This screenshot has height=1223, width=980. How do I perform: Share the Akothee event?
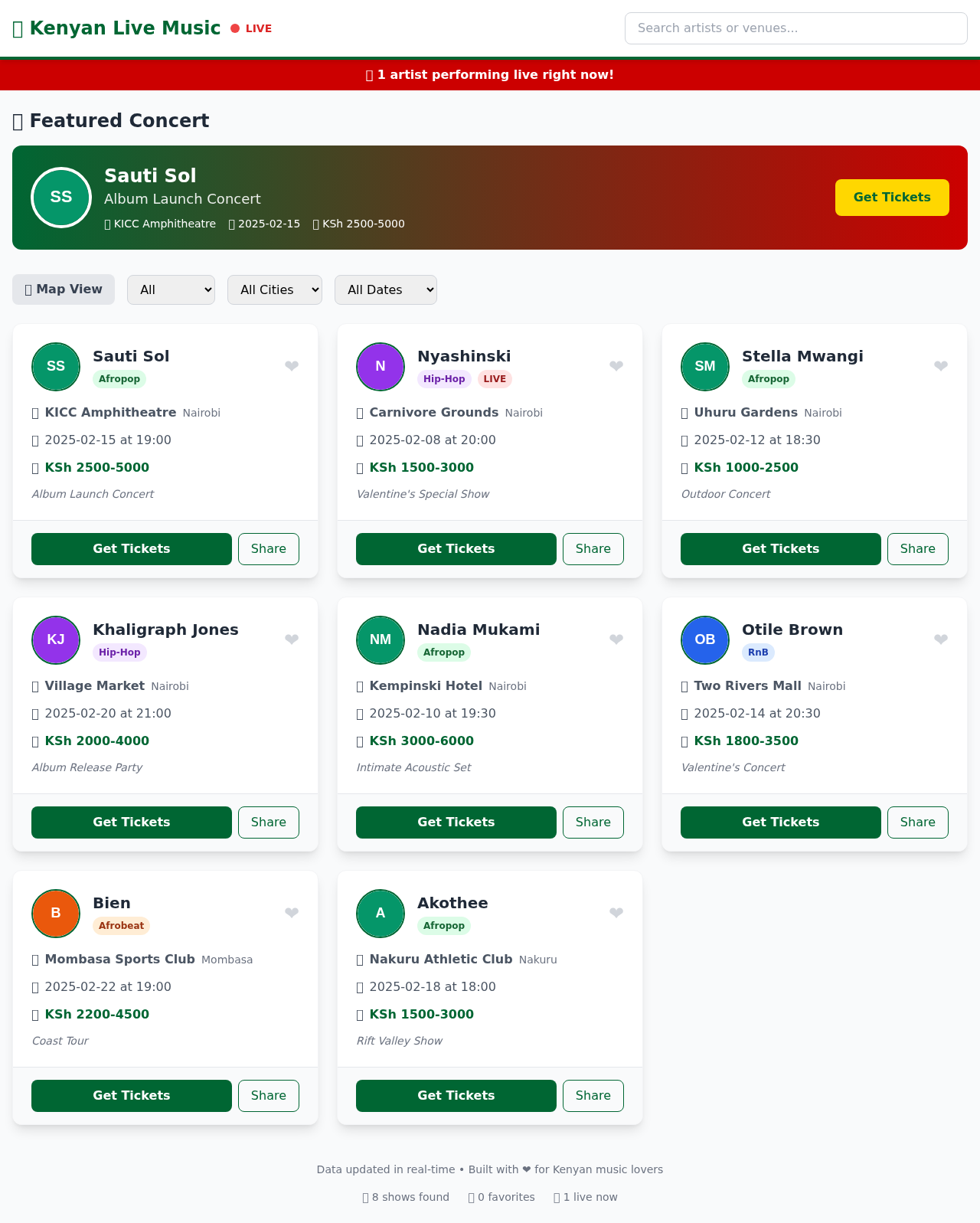pos(593,1096)
